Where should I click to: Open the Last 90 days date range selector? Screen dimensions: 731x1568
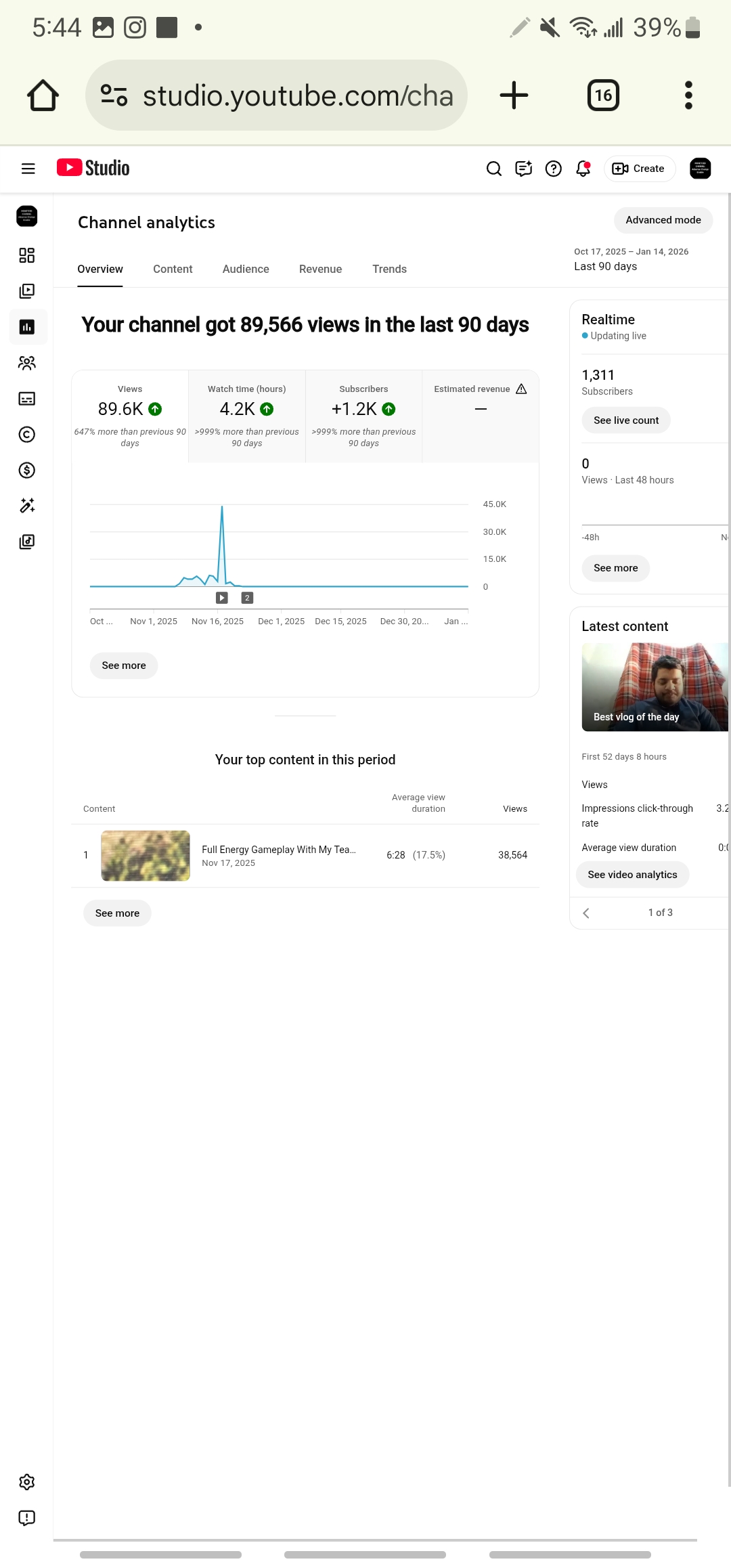tap(632, 259)
